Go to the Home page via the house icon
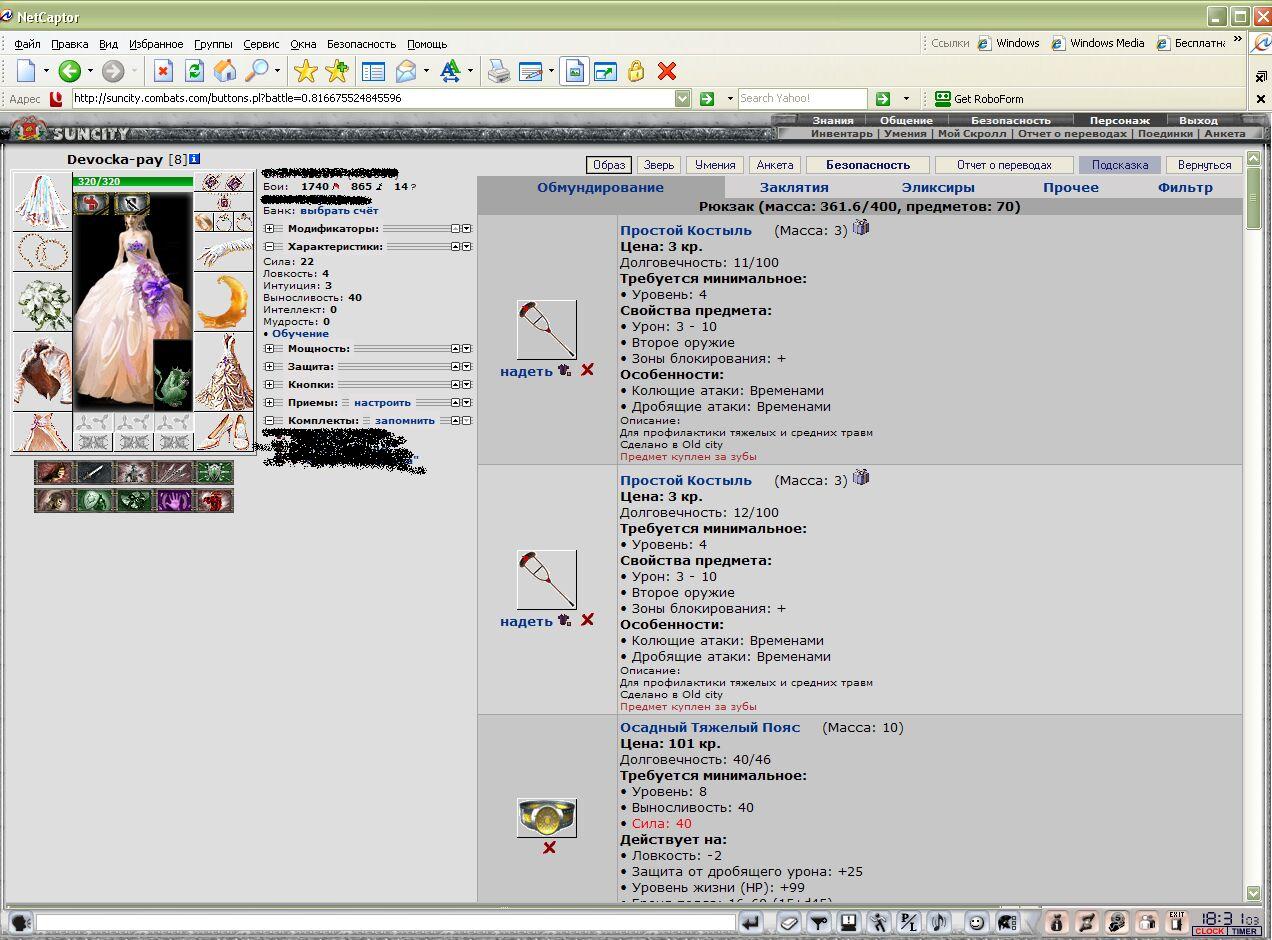The height and width of the screenshot is (940, 1272). pos(225,70)
